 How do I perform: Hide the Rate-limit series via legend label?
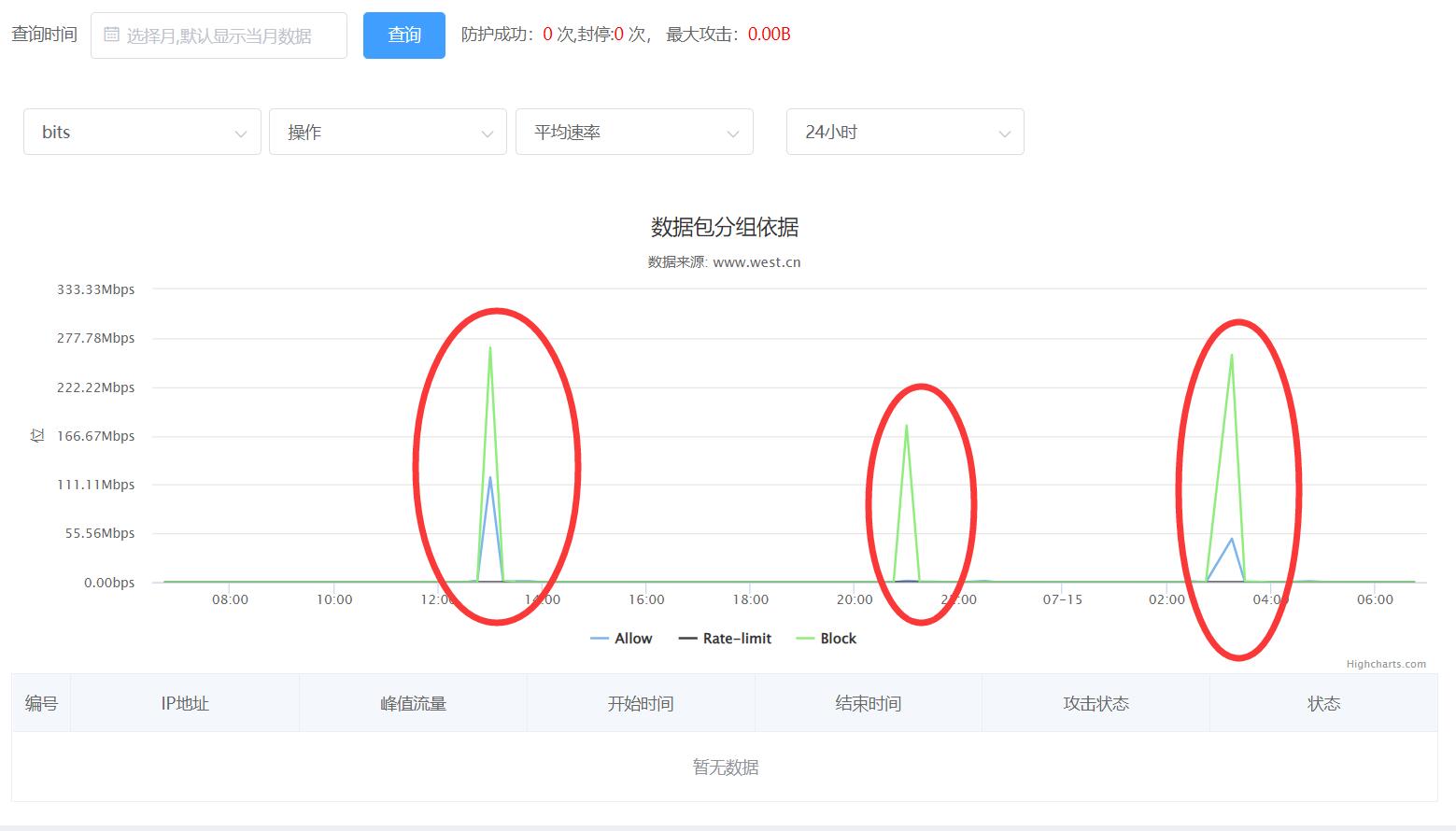coord(737,639)
